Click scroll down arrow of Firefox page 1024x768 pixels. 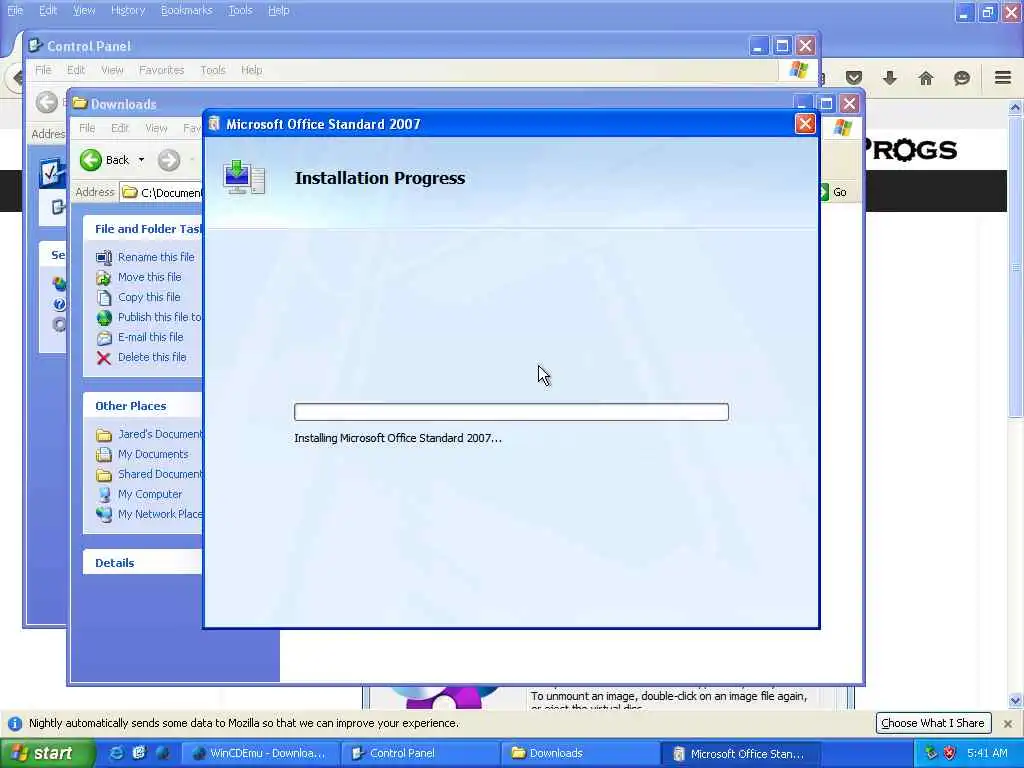pos(1015,700)
